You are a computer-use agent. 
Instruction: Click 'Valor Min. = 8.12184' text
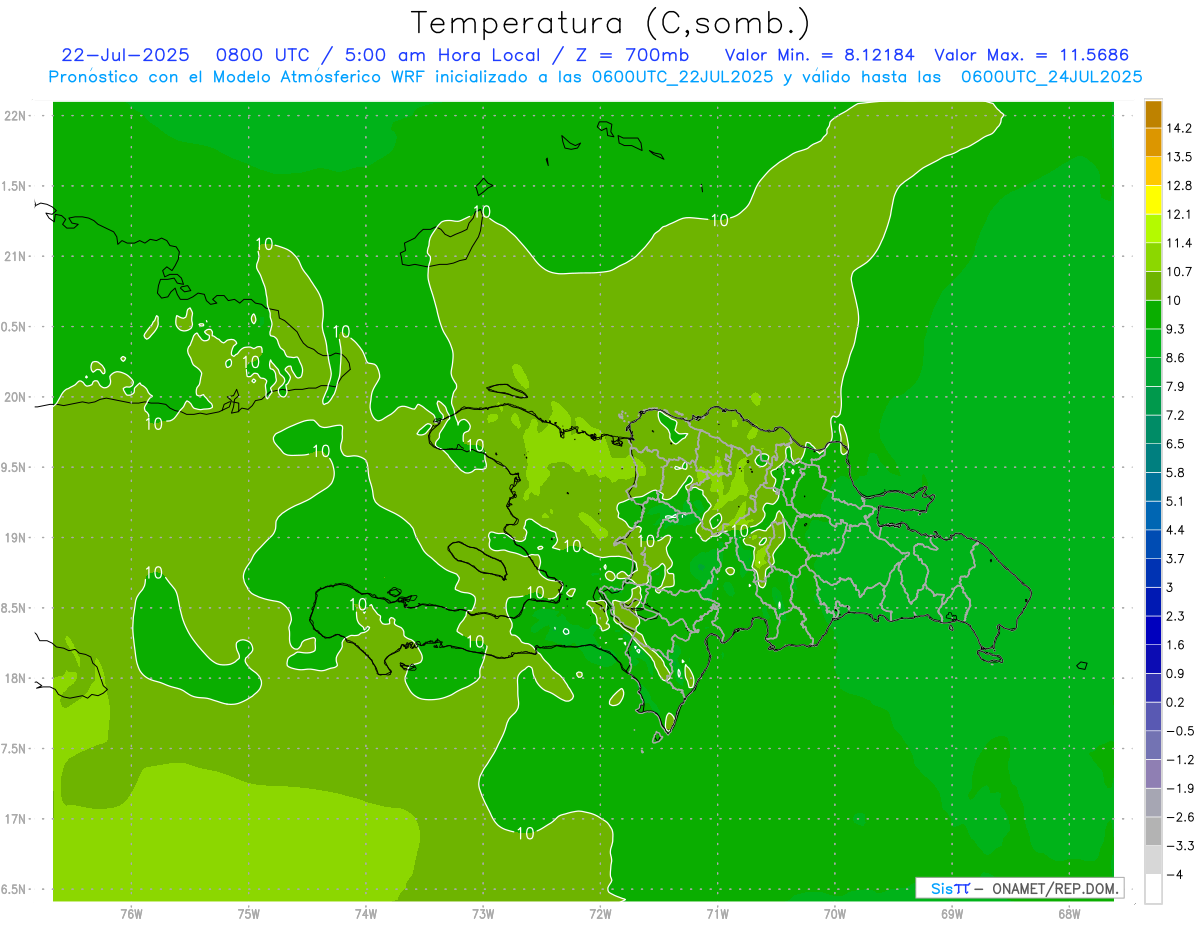coord(821,55)
